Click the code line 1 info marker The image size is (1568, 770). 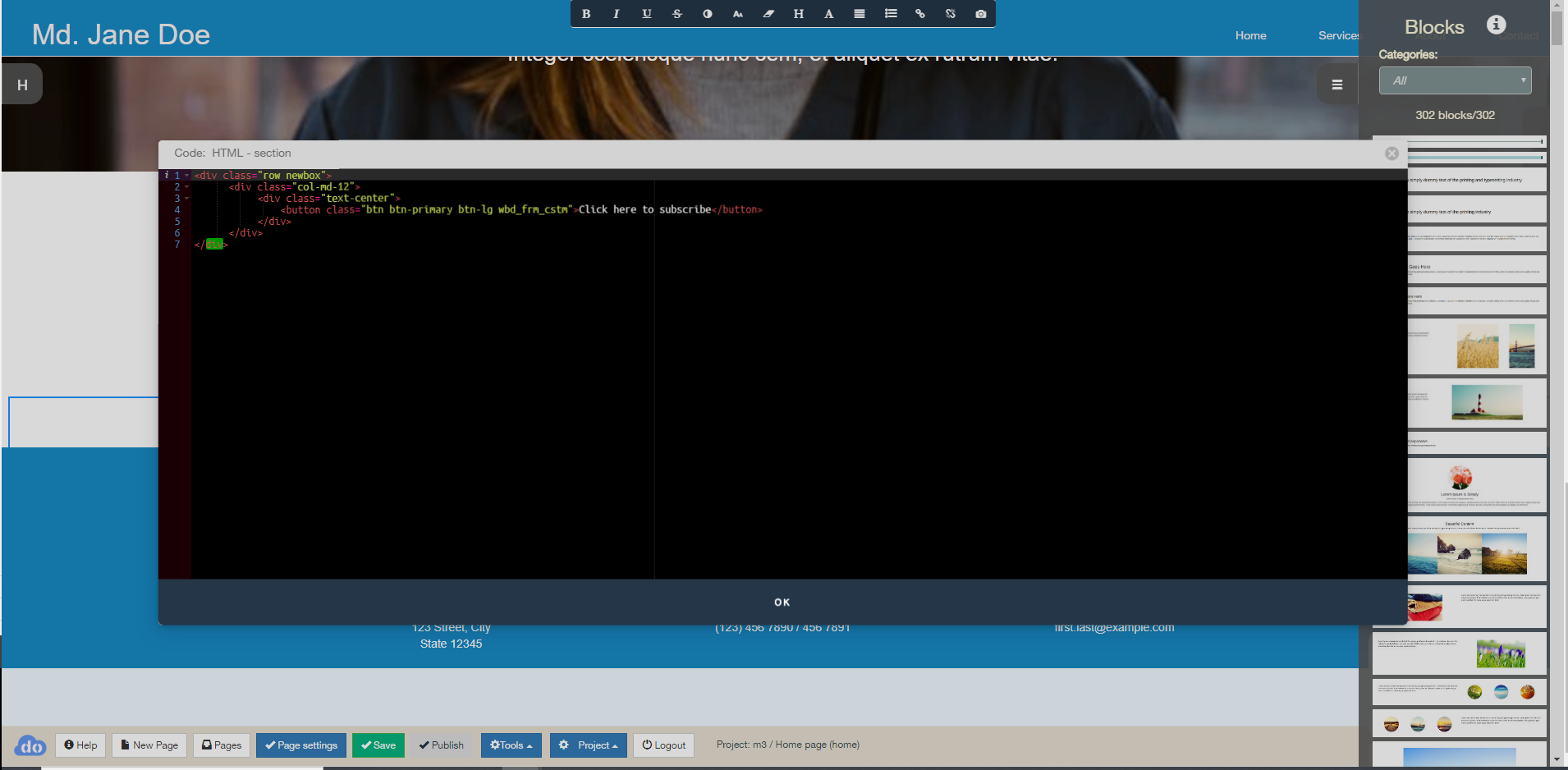click(167, 175)
